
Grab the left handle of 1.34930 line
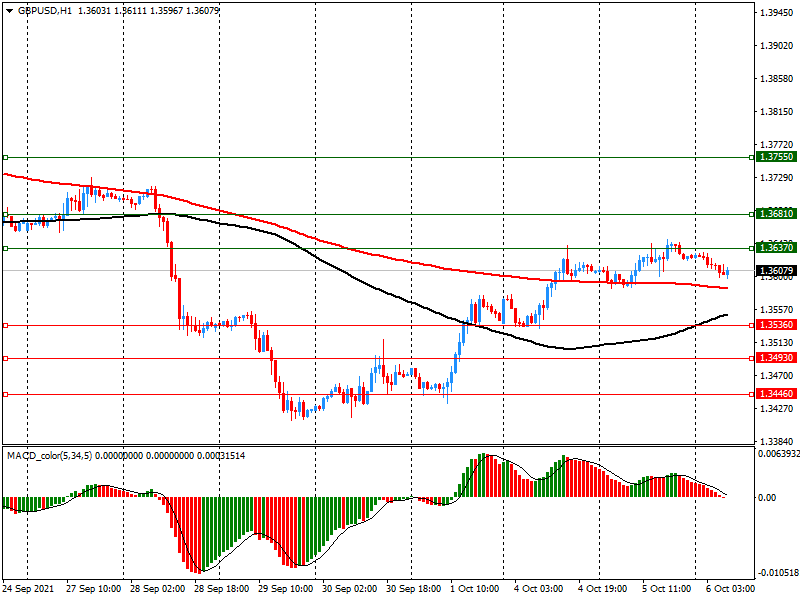(6, 359)
